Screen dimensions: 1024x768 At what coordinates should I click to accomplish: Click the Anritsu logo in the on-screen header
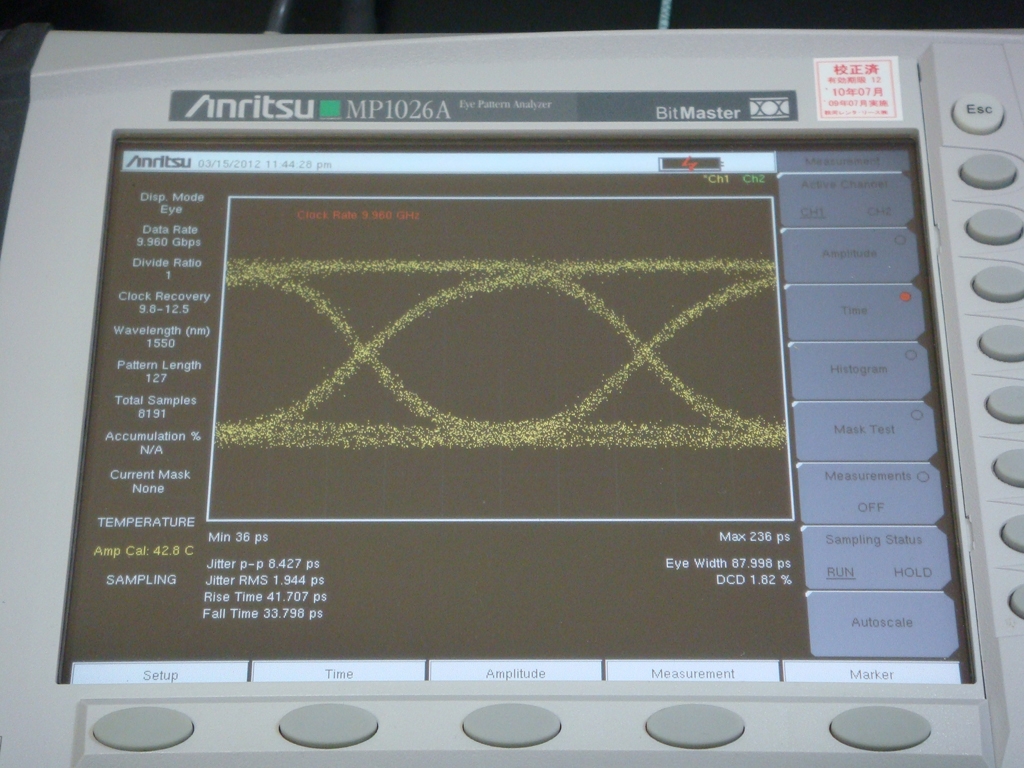coord(159,161)
